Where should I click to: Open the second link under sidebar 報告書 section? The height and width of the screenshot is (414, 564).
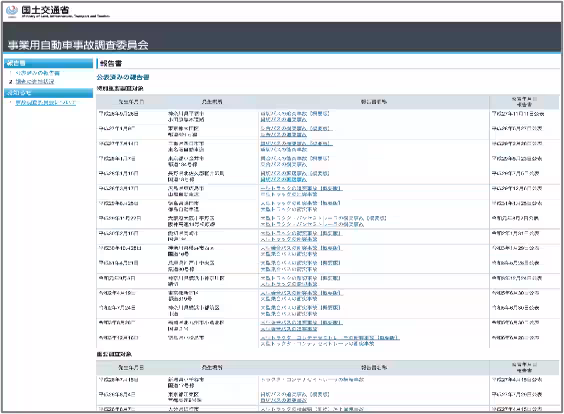click(35, 82)
